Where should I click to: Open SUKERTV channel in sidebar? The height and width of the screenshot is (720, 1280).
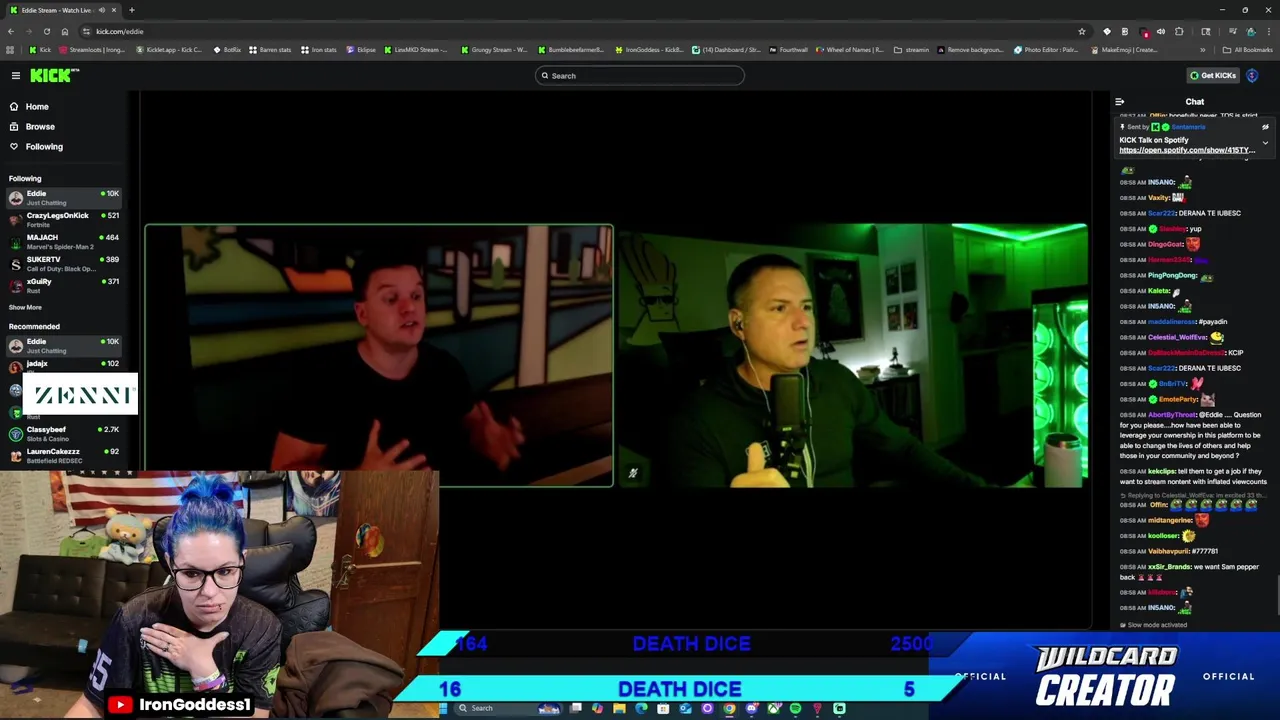point(64,263)
